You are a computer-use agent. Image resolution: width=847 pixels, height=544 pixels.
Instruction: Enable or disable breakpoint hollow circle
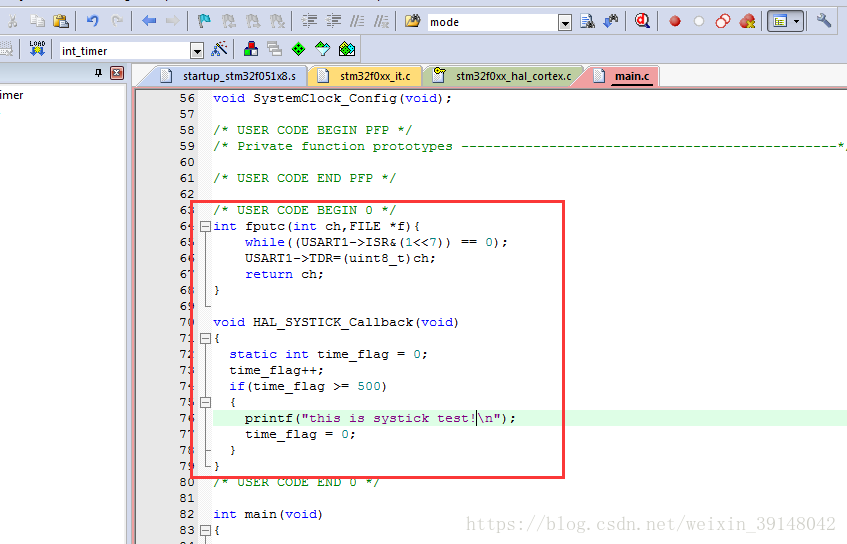pyautogui.click(x=699, y=22)
